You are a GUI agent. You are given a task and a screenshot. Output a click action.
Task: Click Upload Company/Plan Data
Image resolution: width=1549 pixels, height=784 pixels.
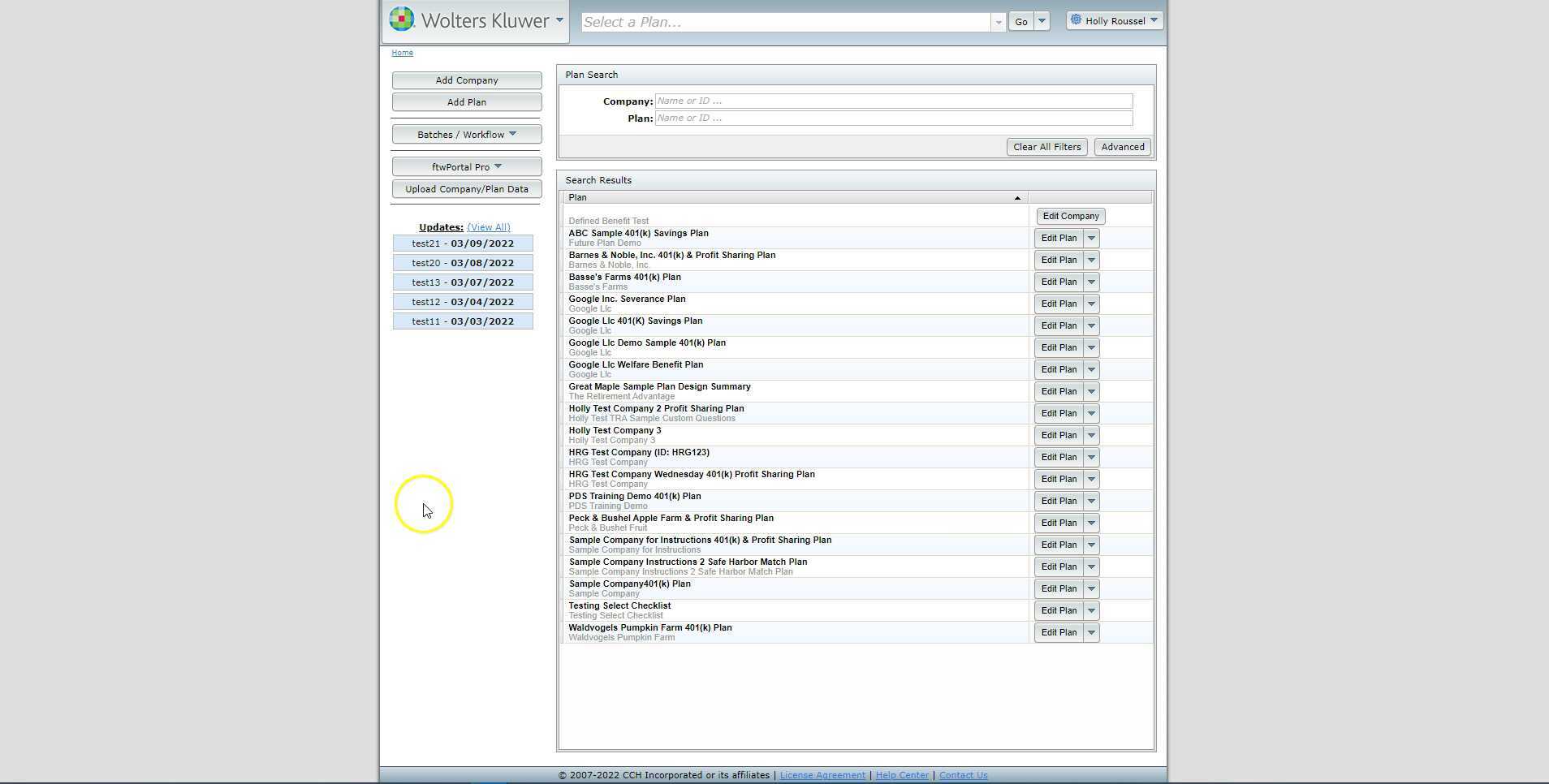(467, 188)
